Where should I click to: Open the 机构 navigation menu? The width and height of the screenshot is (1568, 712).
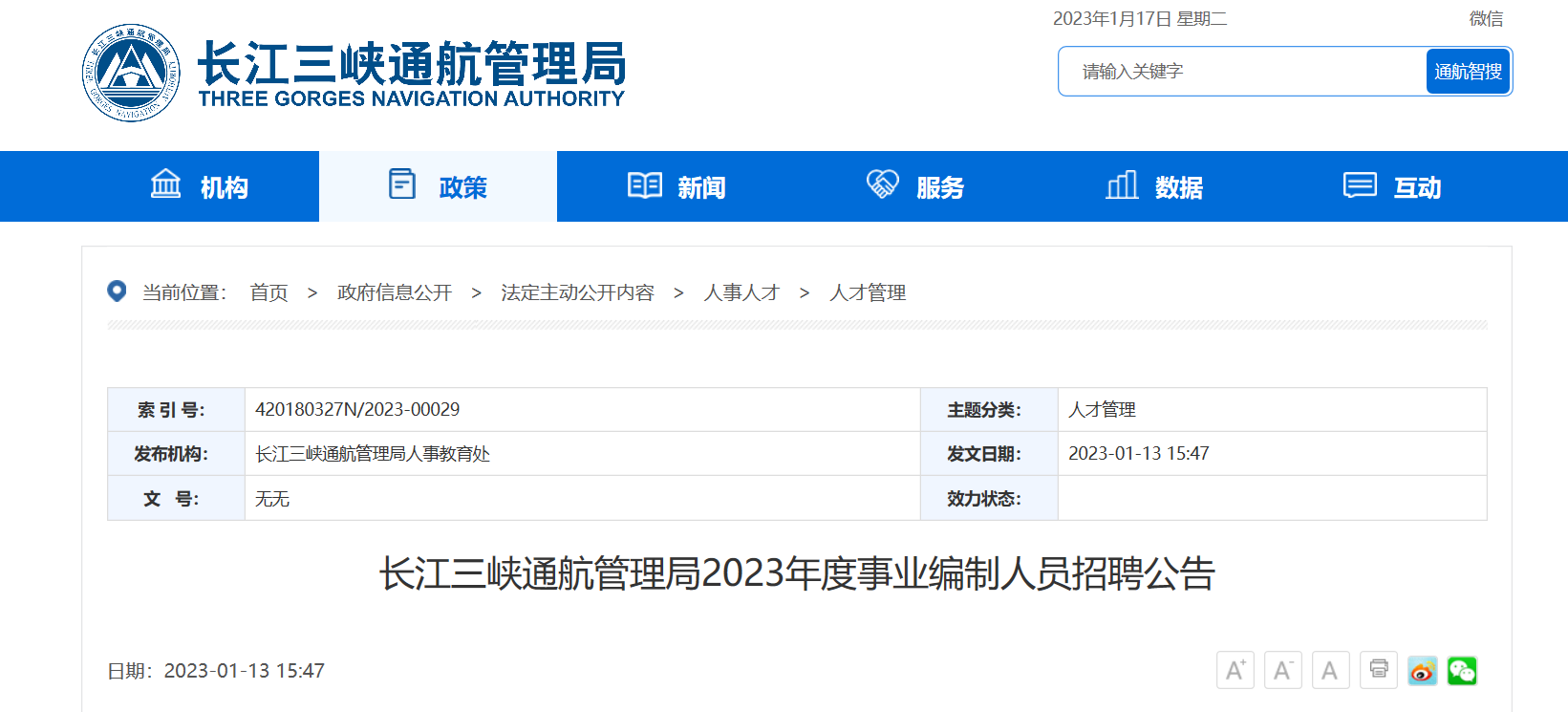[x=200, y=186]
